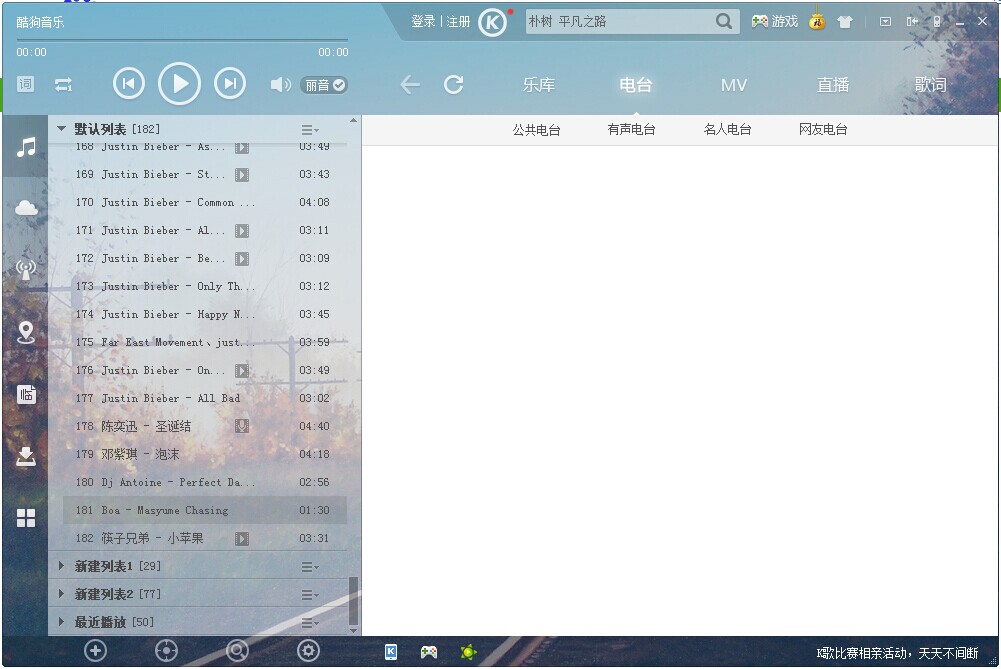Collapse the 默认列表 playlist
This screenshot has height=669, width=1001.
(62, 129)
